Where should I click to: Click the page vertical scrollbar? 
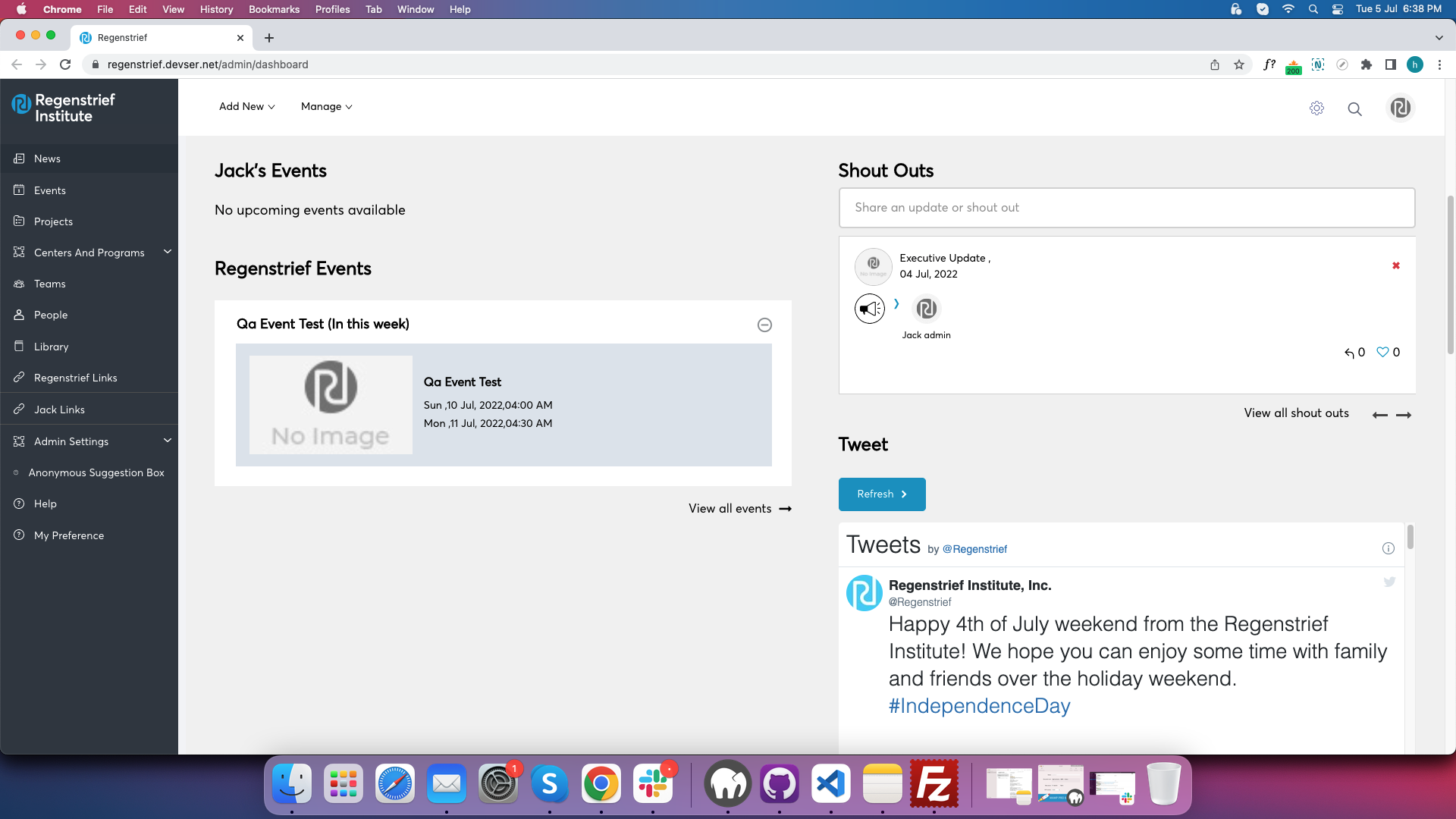click(x=1450, y=275)
